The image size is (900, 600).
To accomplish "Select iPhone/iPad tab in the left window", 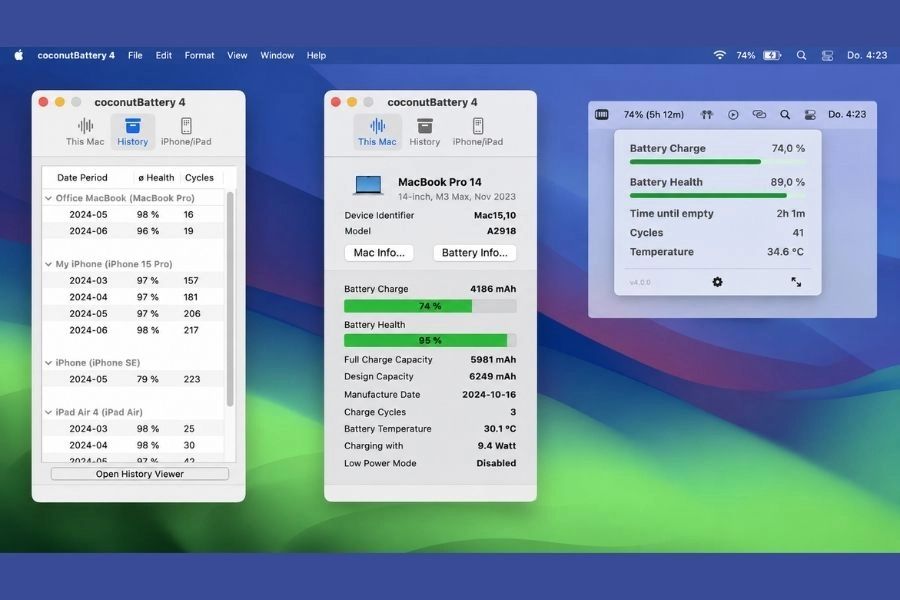I will pos(186,131).
